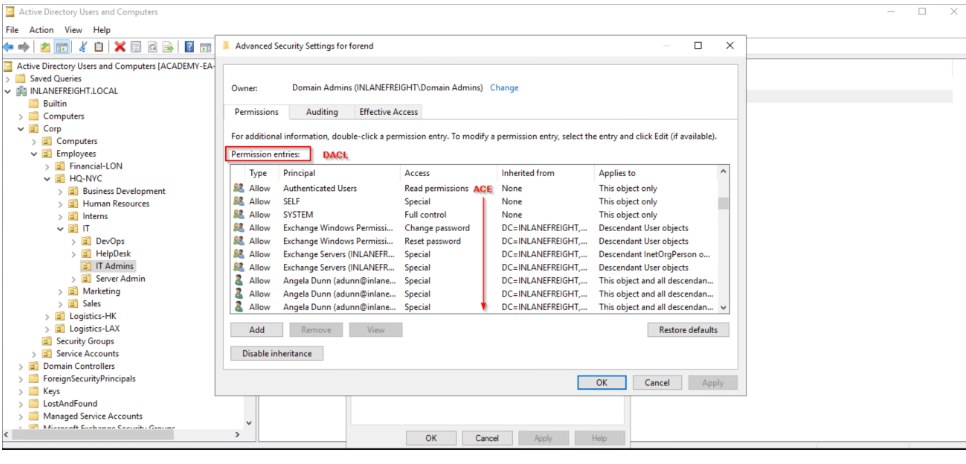Collapse the Corp OU
The height and width of the screenshot is (464, 966).
click(x=20, y=129)
